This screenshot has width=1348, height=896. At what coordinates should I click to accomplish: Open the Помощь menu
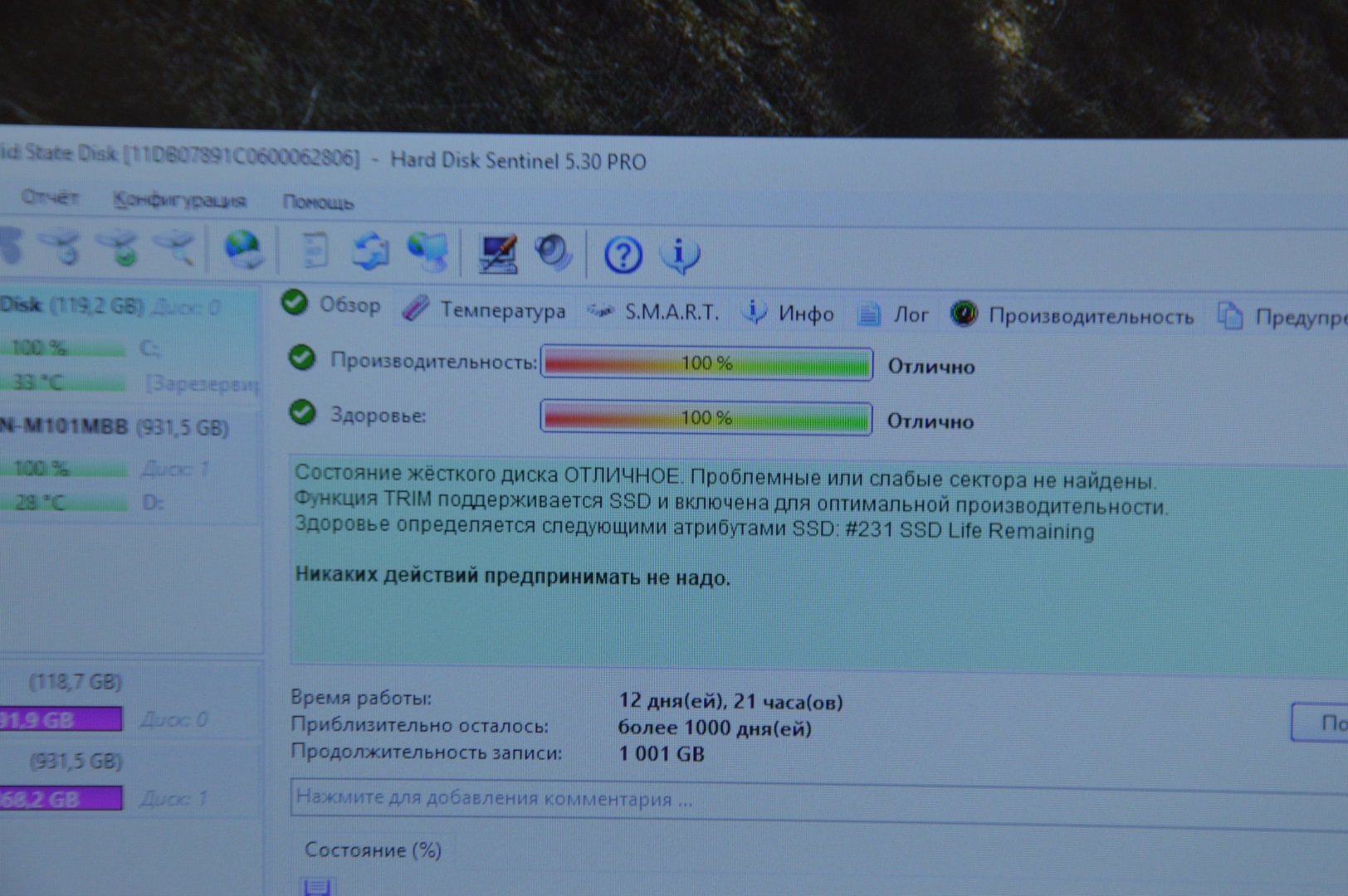click(318, 202)
